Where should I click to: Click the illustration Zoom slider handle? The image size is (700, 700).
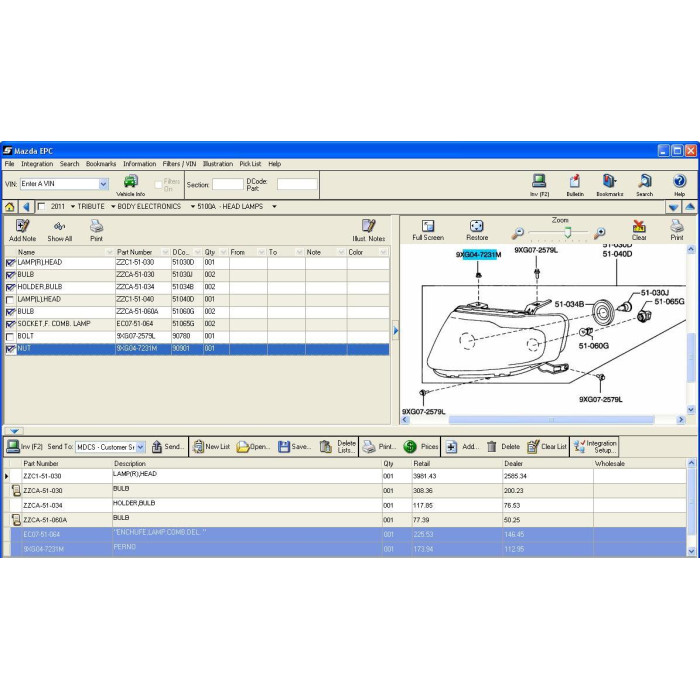click(x=567, y=232)
